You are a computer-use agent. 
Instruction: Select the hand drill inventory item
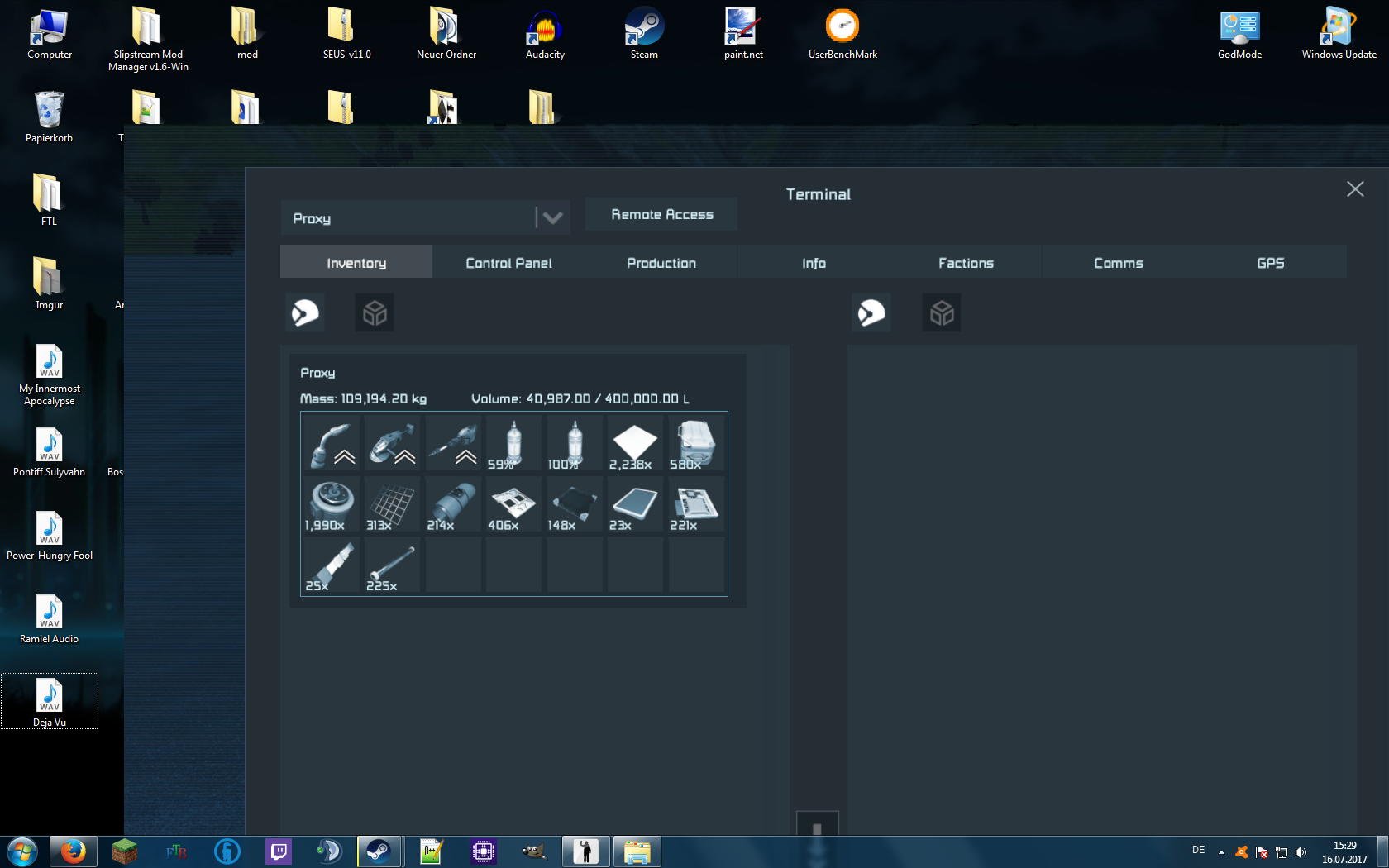tap(454, 443)
